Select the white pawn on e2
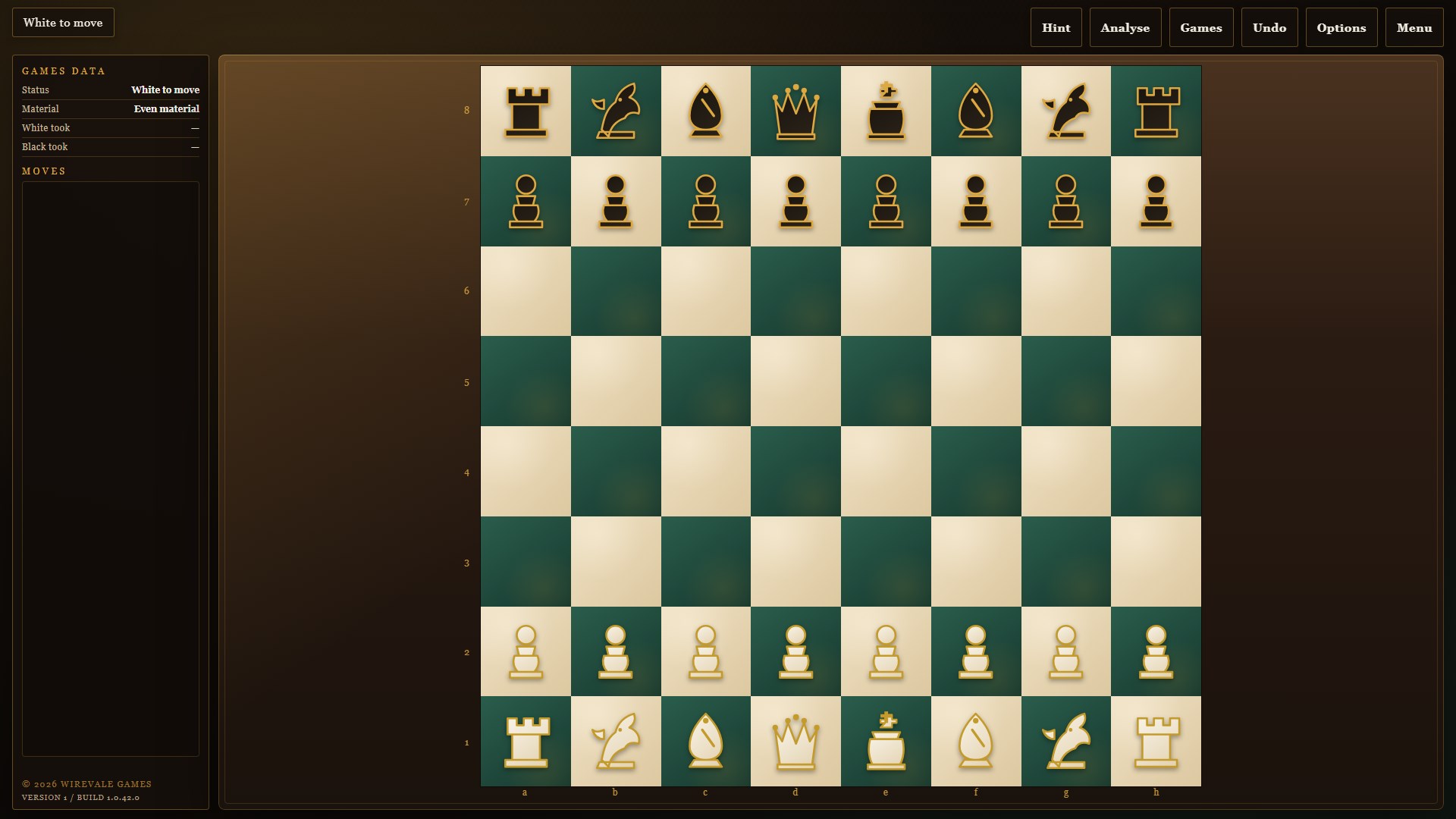 [886, 651]
